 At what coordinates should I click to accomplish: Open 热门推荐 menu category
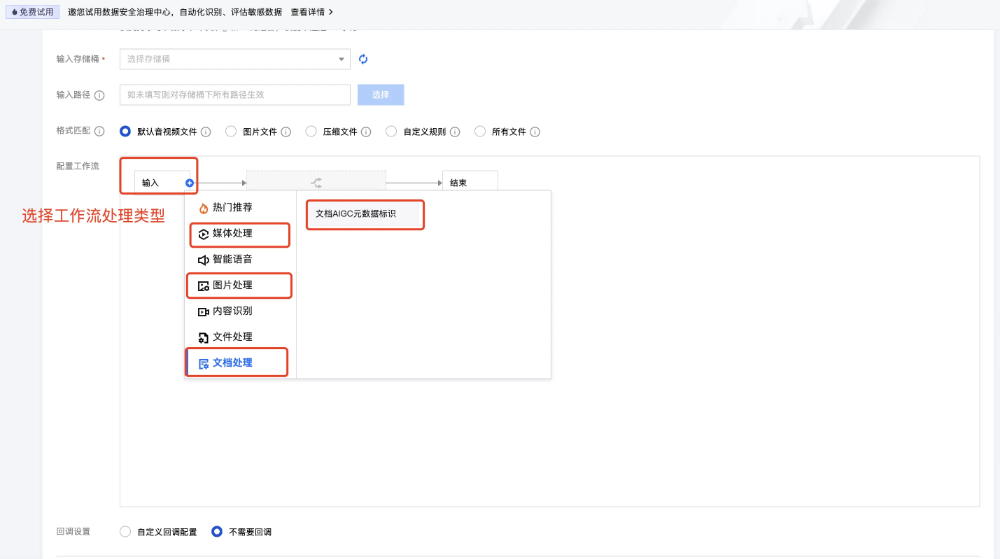point(240,208)
